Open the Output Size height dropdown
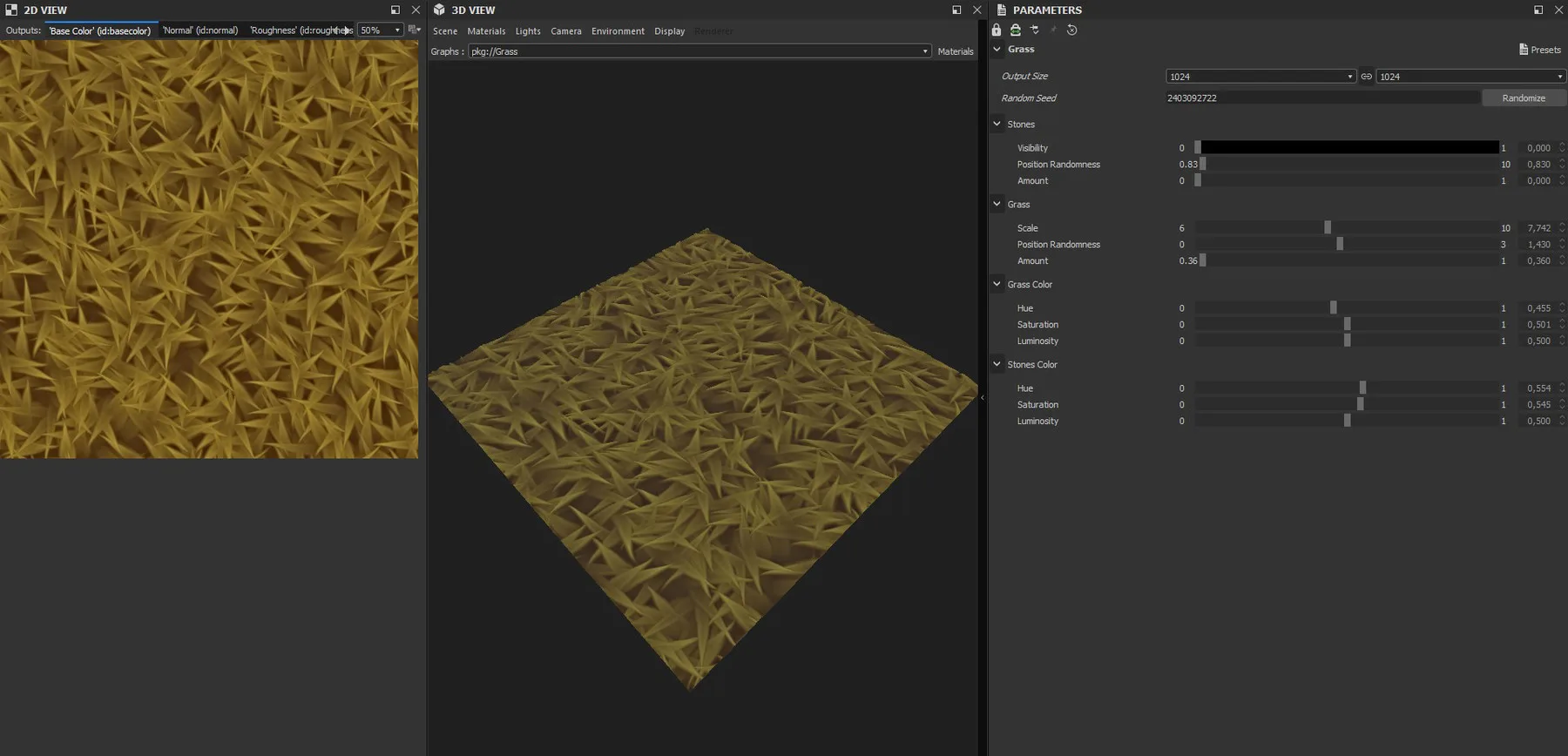This screenshot has width=1568, height=756. tap(1470, 77)
